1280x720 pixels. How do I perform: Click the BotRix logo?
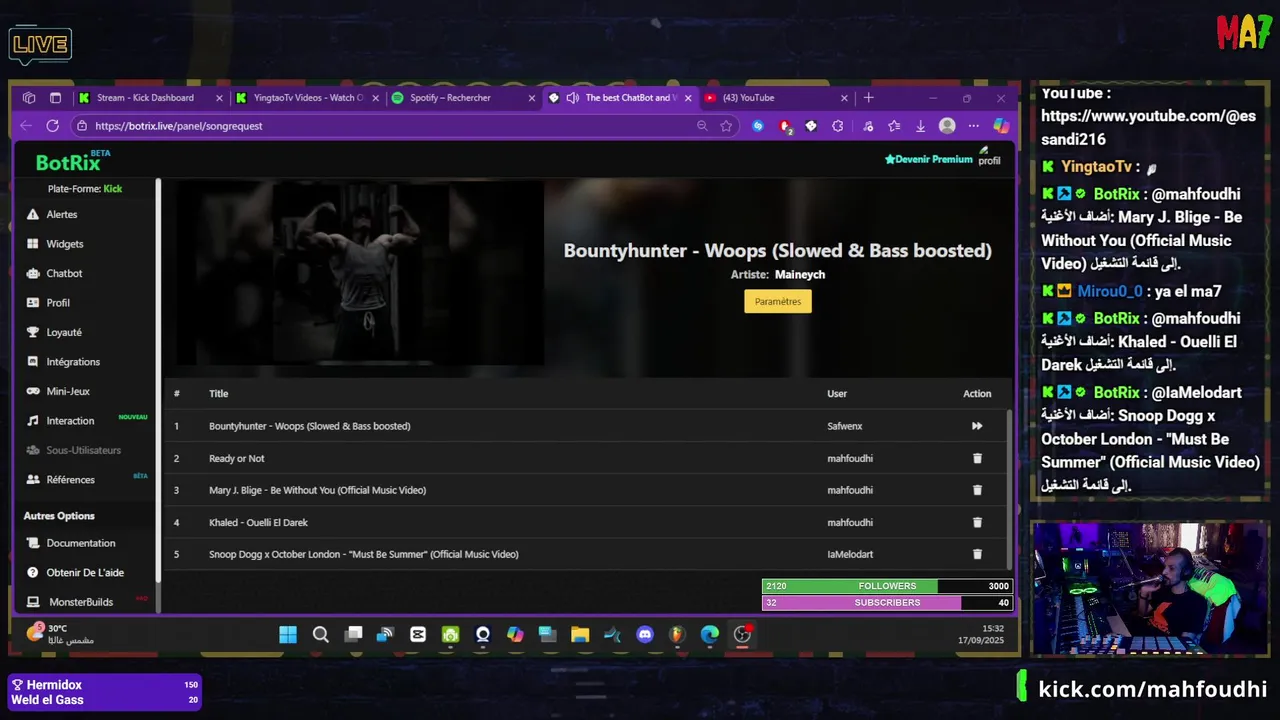coord(68,163)
